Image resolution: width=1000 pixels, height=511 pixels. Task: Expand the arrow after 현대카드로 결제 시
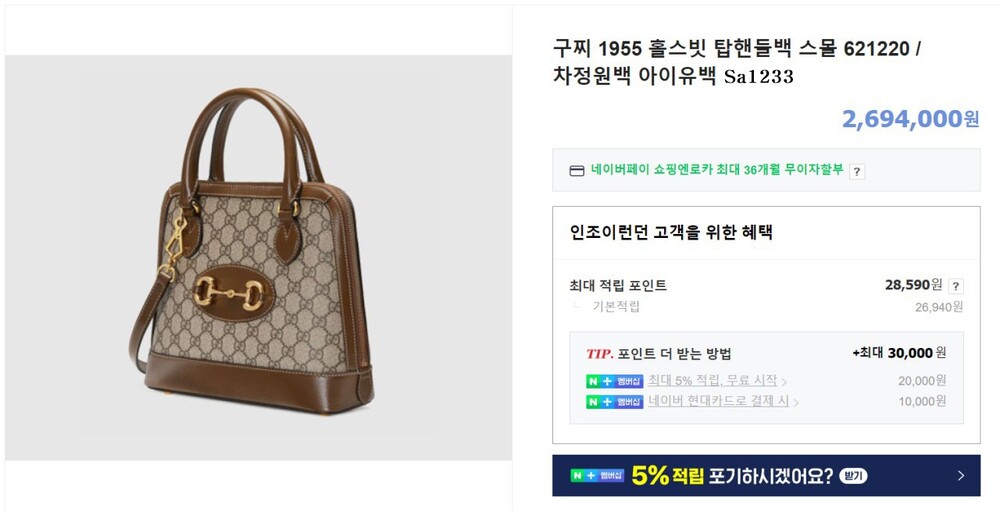click(x=796, y=403)
